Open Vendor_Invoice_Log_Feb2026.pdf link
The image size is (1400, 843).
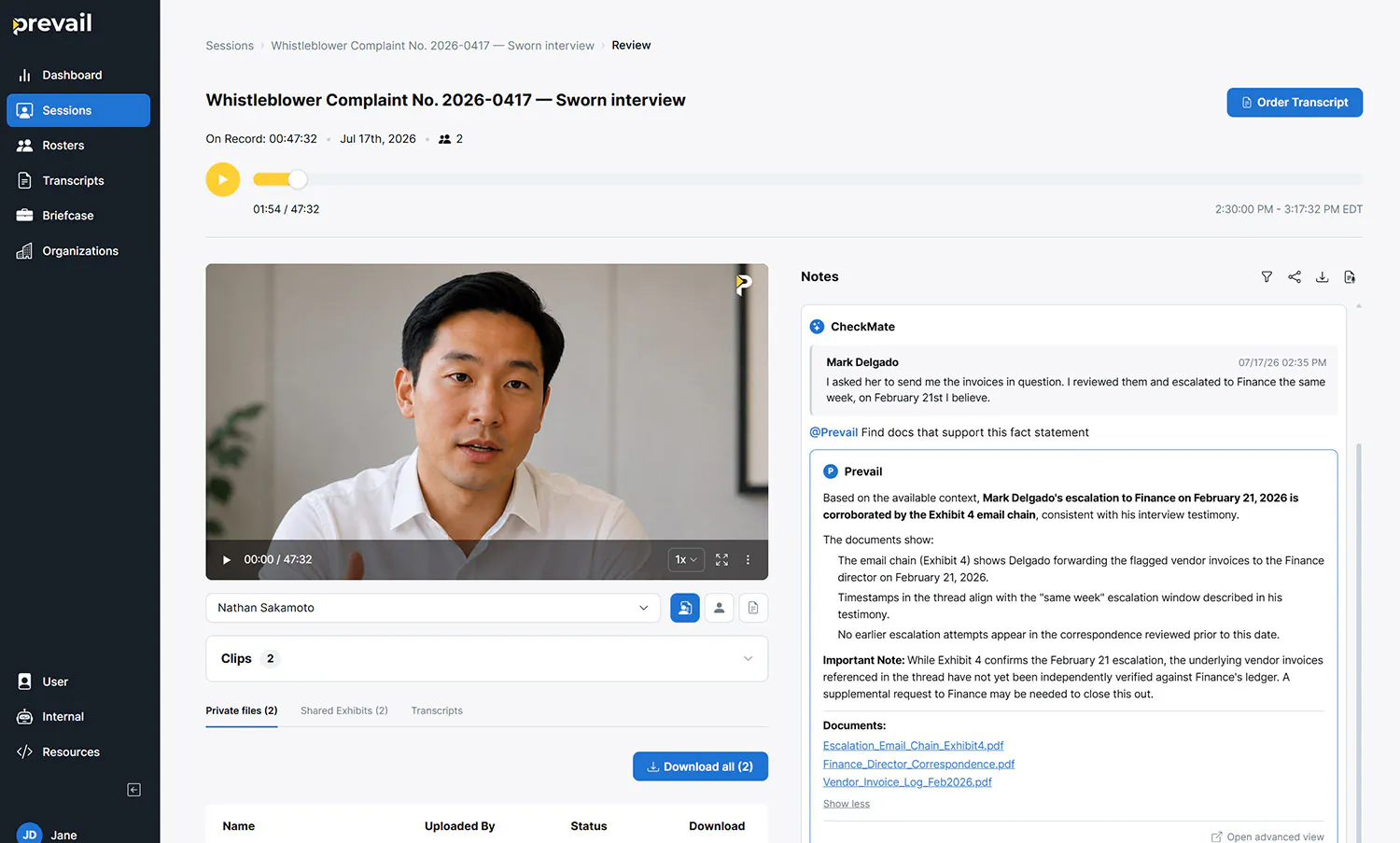[x=907, y=782]
